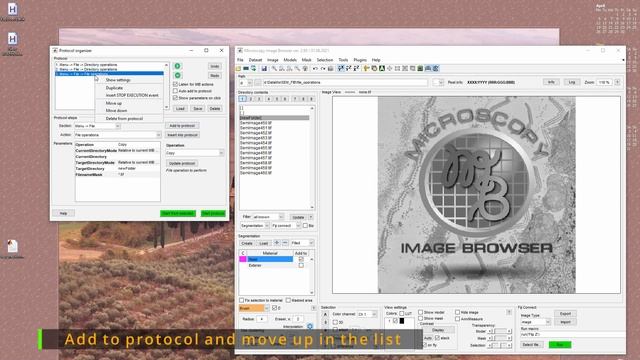Choose Duplicate from context menu
Viewport: 640px width, 360px height.
click(x=114, y=88)
